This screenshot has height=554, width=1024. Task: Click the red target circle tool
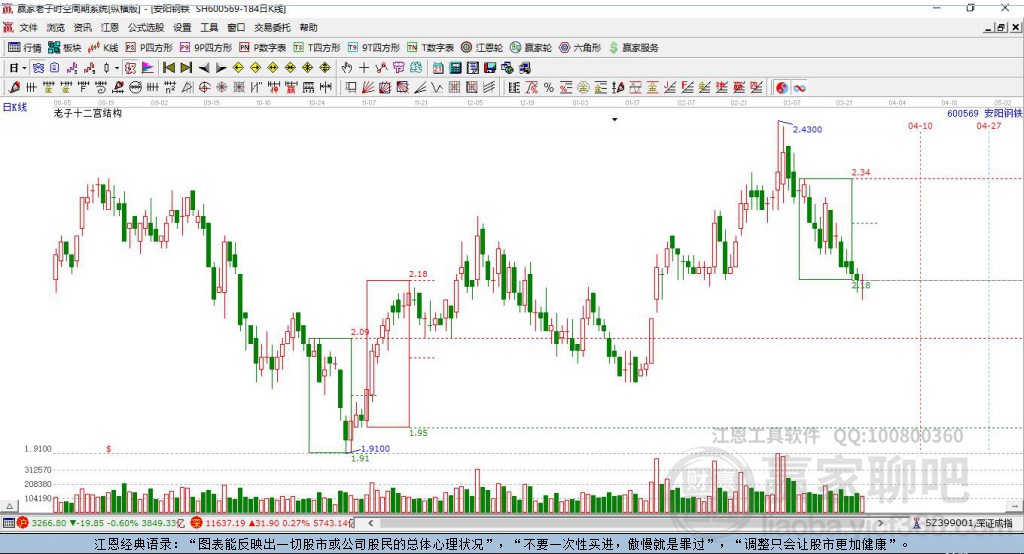(204, 88)
